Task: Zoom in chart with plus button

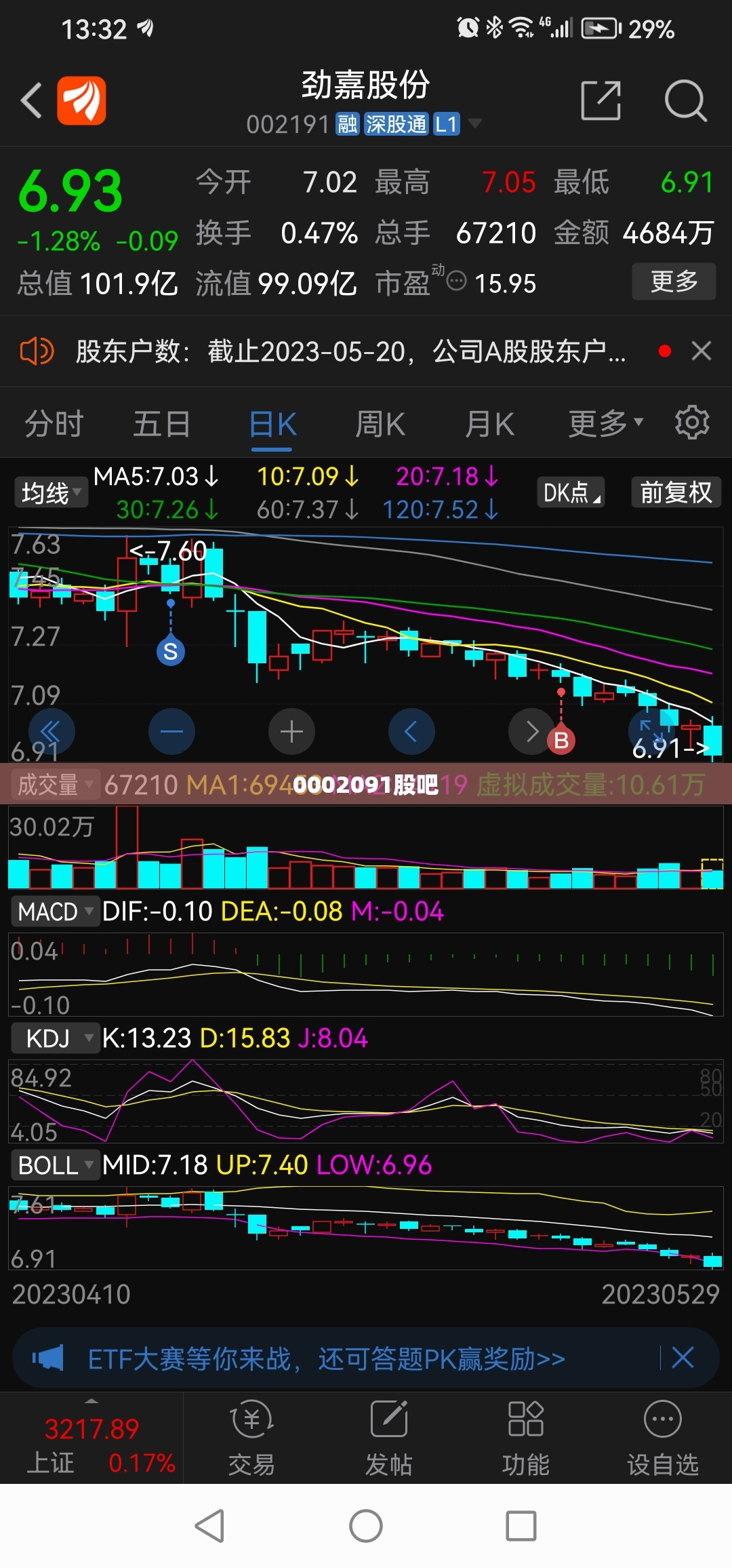Action: click(291, 731)
